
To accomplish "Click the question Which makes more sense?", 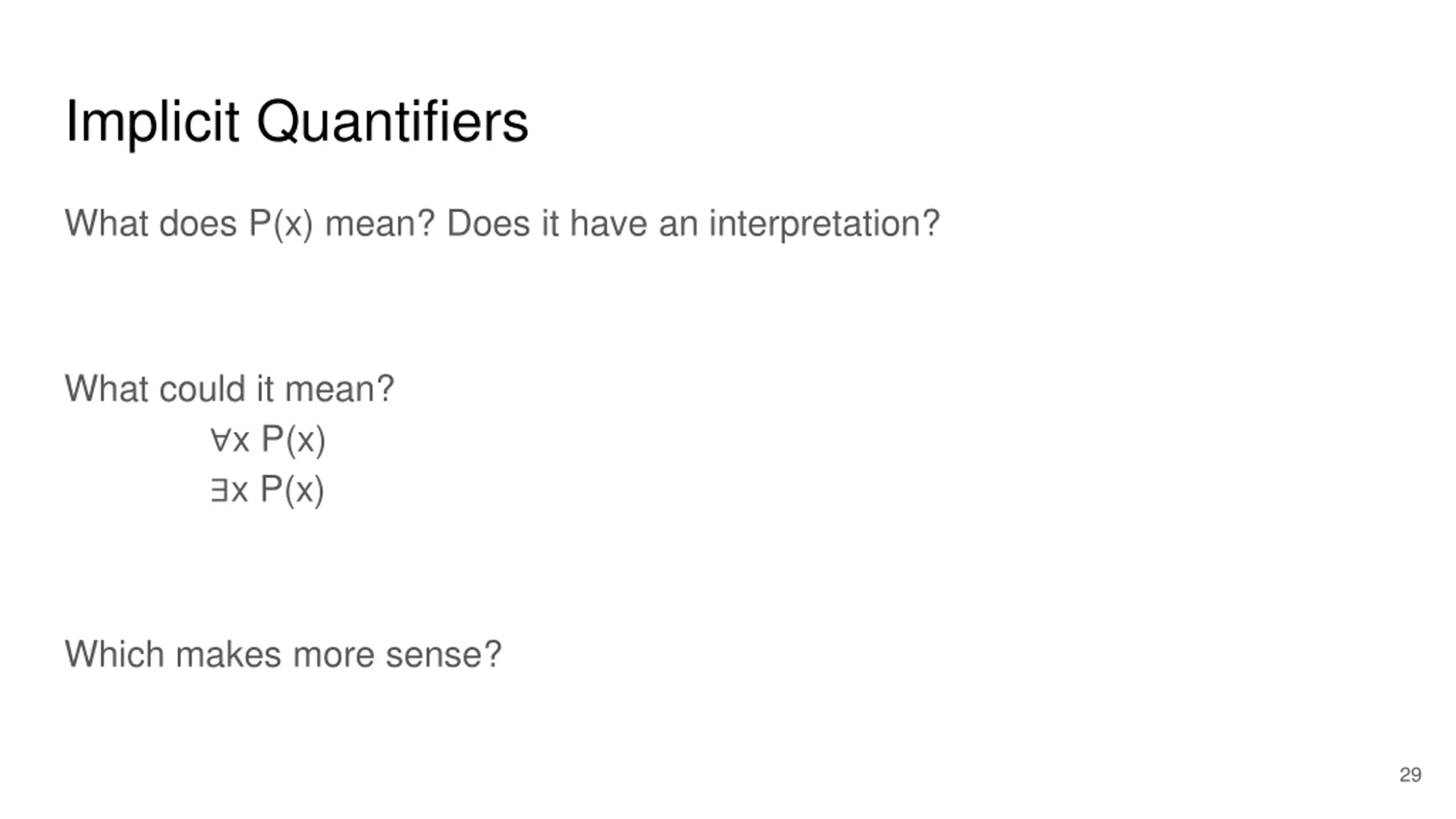I will click(x=283, y=654).
